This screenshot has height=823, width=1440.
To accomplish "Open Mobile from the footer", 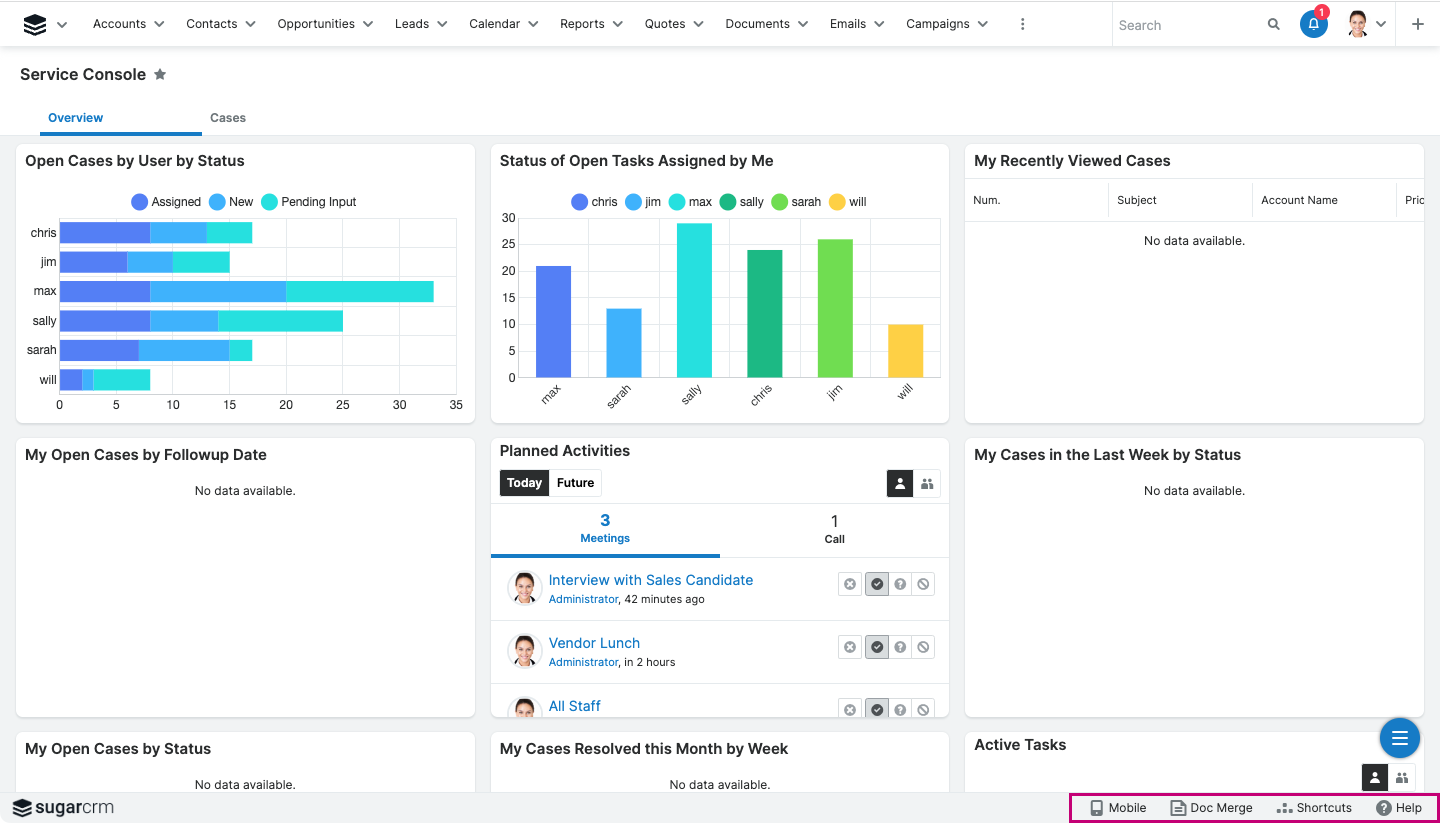I will pos(1118,808).
